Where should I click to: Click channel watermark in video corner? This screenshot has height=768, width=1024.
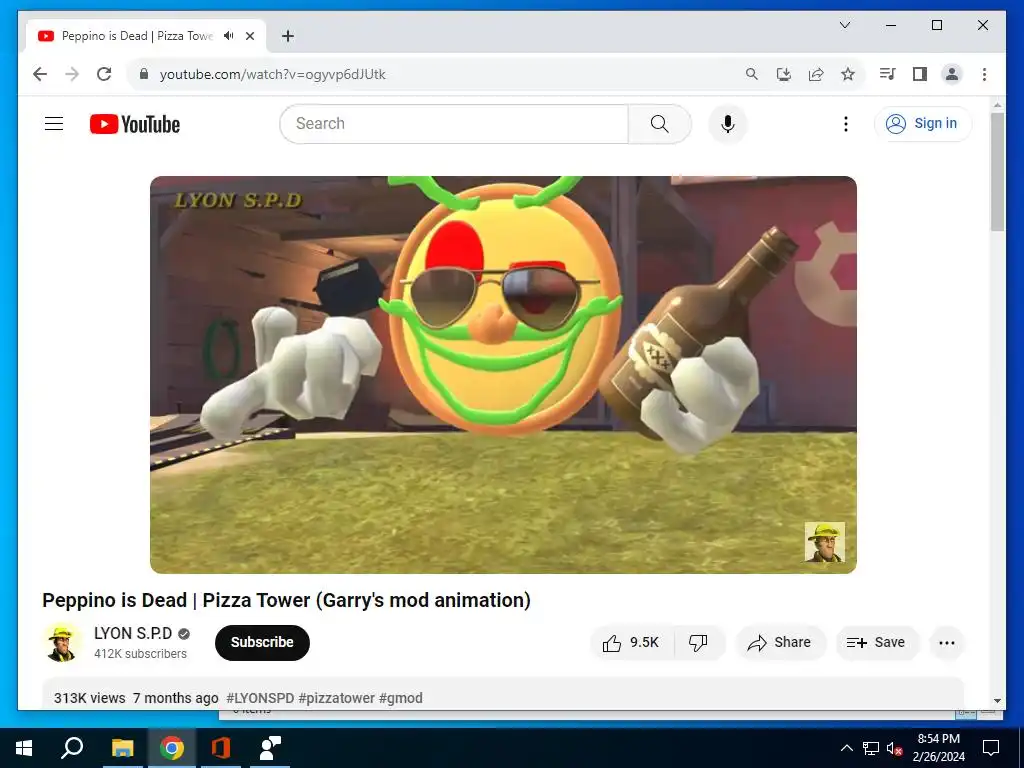pyautogui.click(x=824, y=541)
